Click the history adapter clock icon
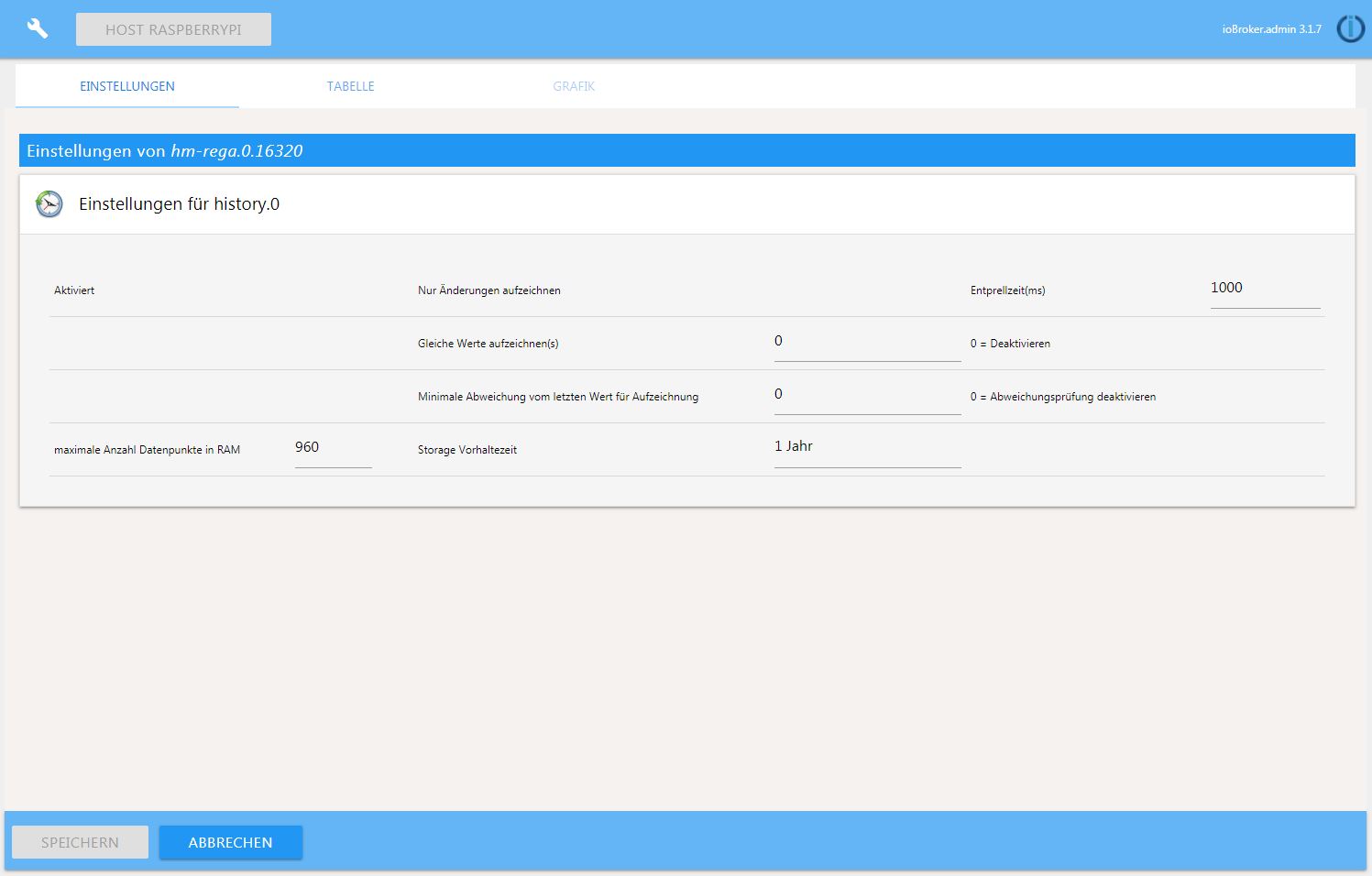 [49, 203]
